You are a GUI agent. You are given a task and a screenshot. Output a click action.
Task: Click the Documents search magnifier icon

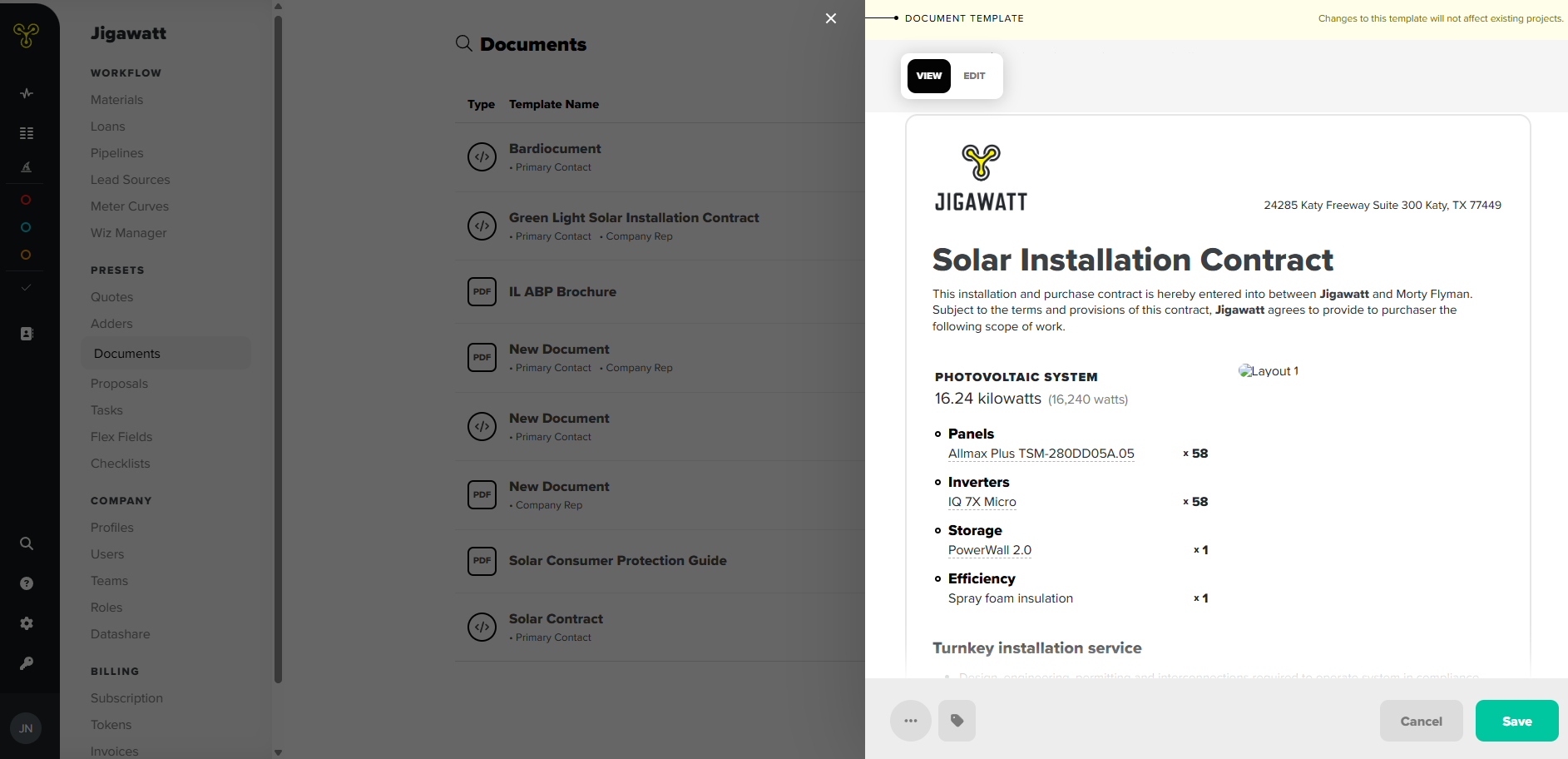click(464, 43)
